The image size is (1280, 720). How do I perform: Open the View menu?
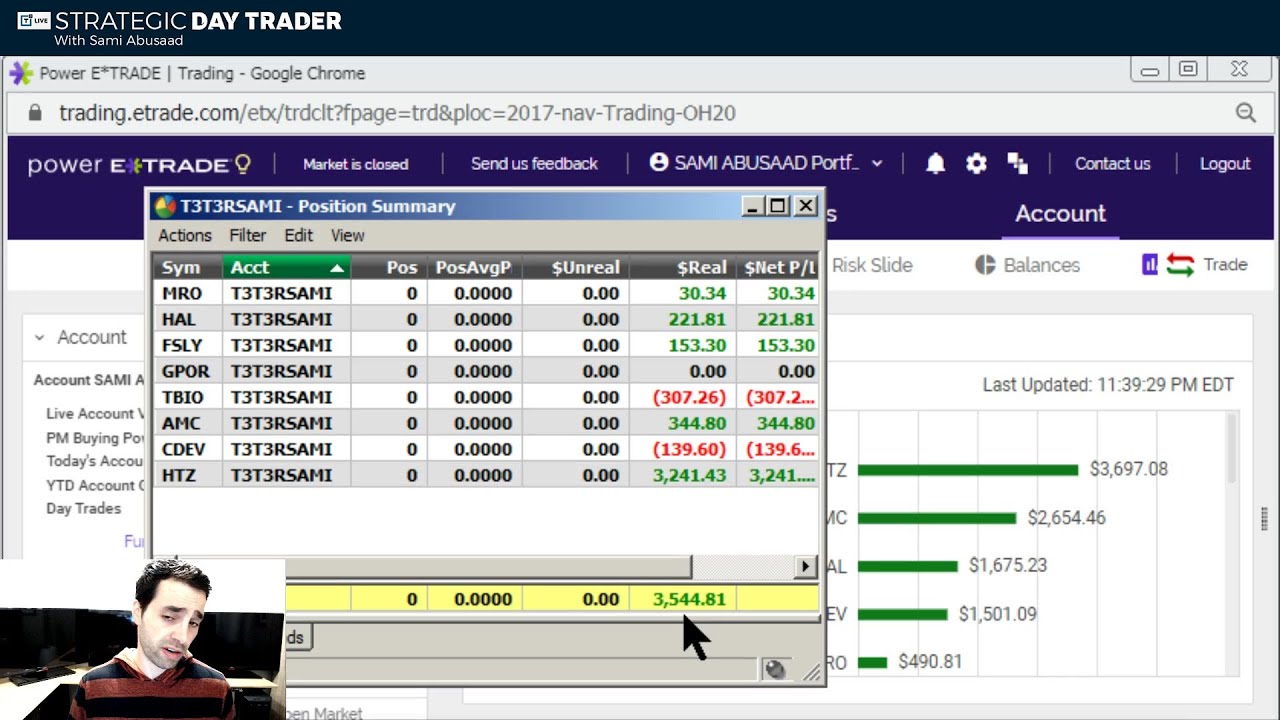(x=347, y=235)
